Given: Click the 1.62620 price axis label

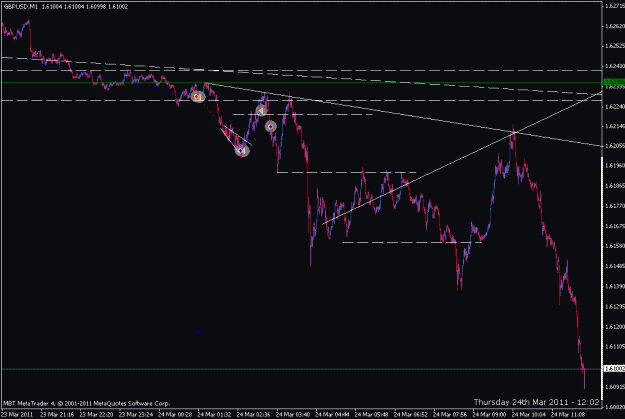Looking at the screenshot, I should click(615, 26).
